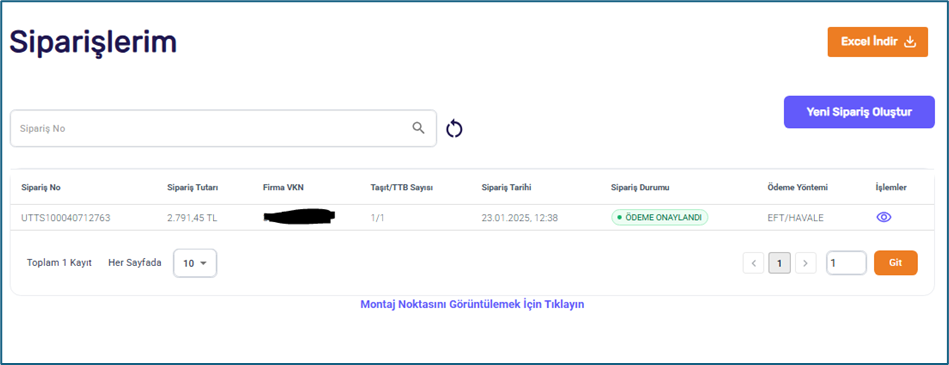Click the Siparişlerim page heading
The height and width of the screenshot is (365, 949).
[x=93, y=43]
